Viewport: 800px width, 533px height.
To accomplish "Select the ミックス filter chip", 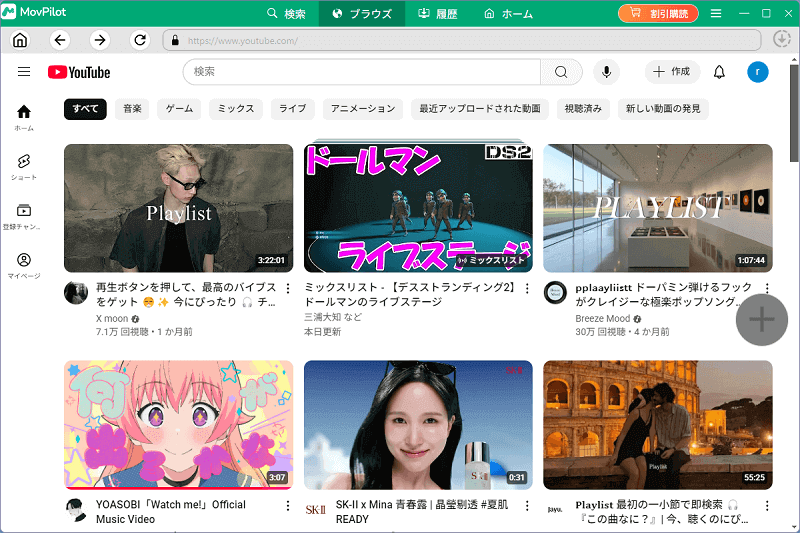I will [236, 109].
